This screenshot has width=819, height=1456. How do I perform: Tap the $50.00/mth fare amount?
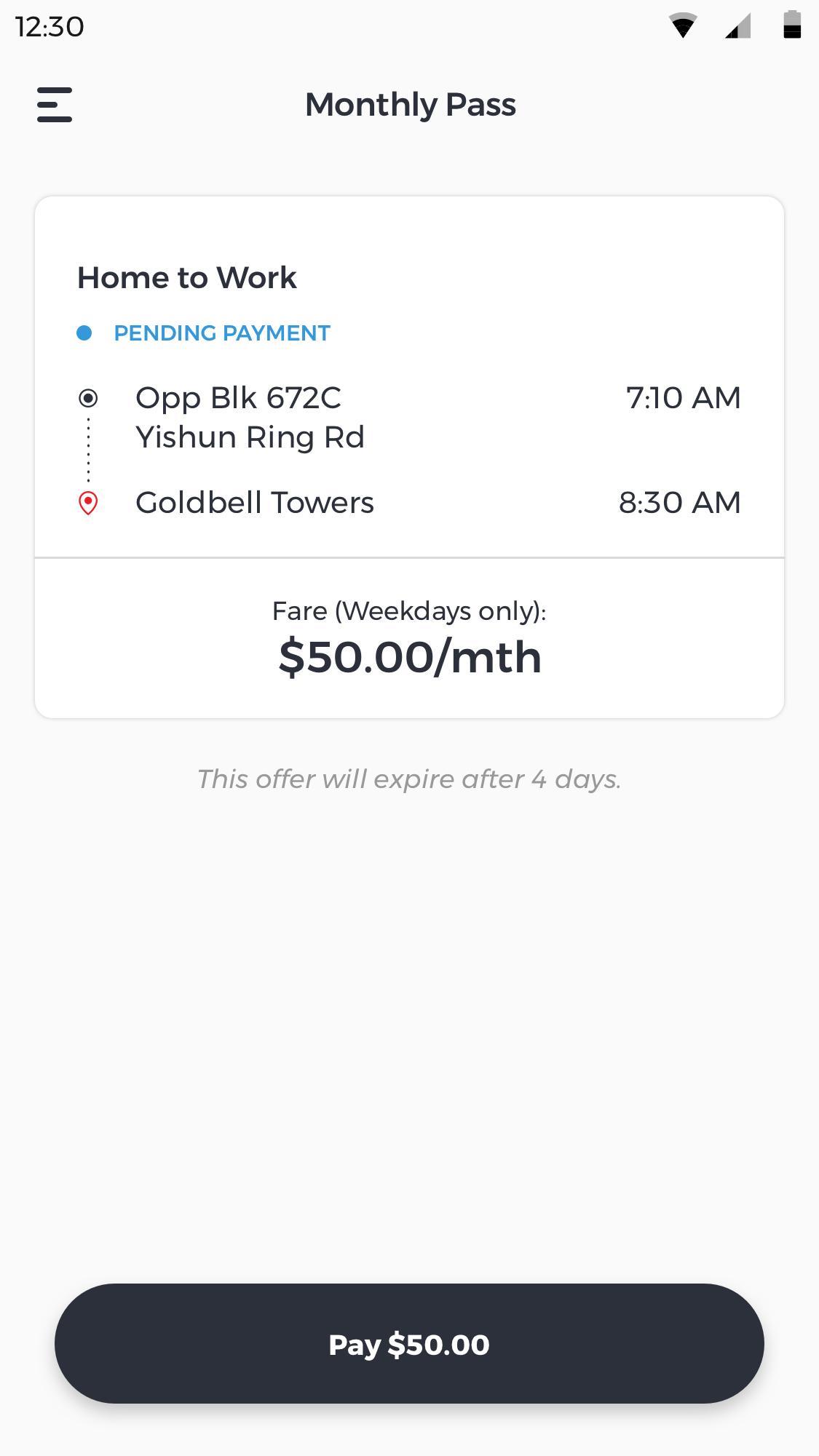[410, 657]
